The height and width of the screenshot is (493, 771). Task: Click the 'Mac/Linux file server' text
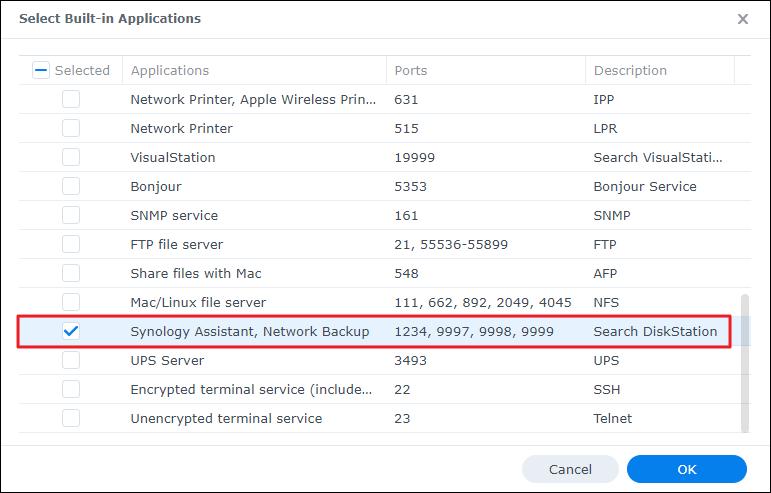click(198, 303)
